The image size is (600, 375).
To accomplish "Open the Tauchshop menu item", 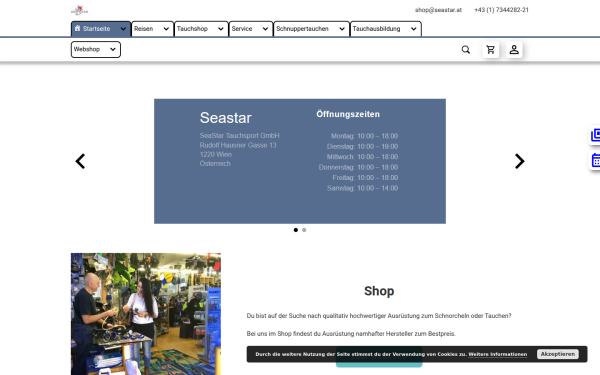I will [x=201, y=29].
